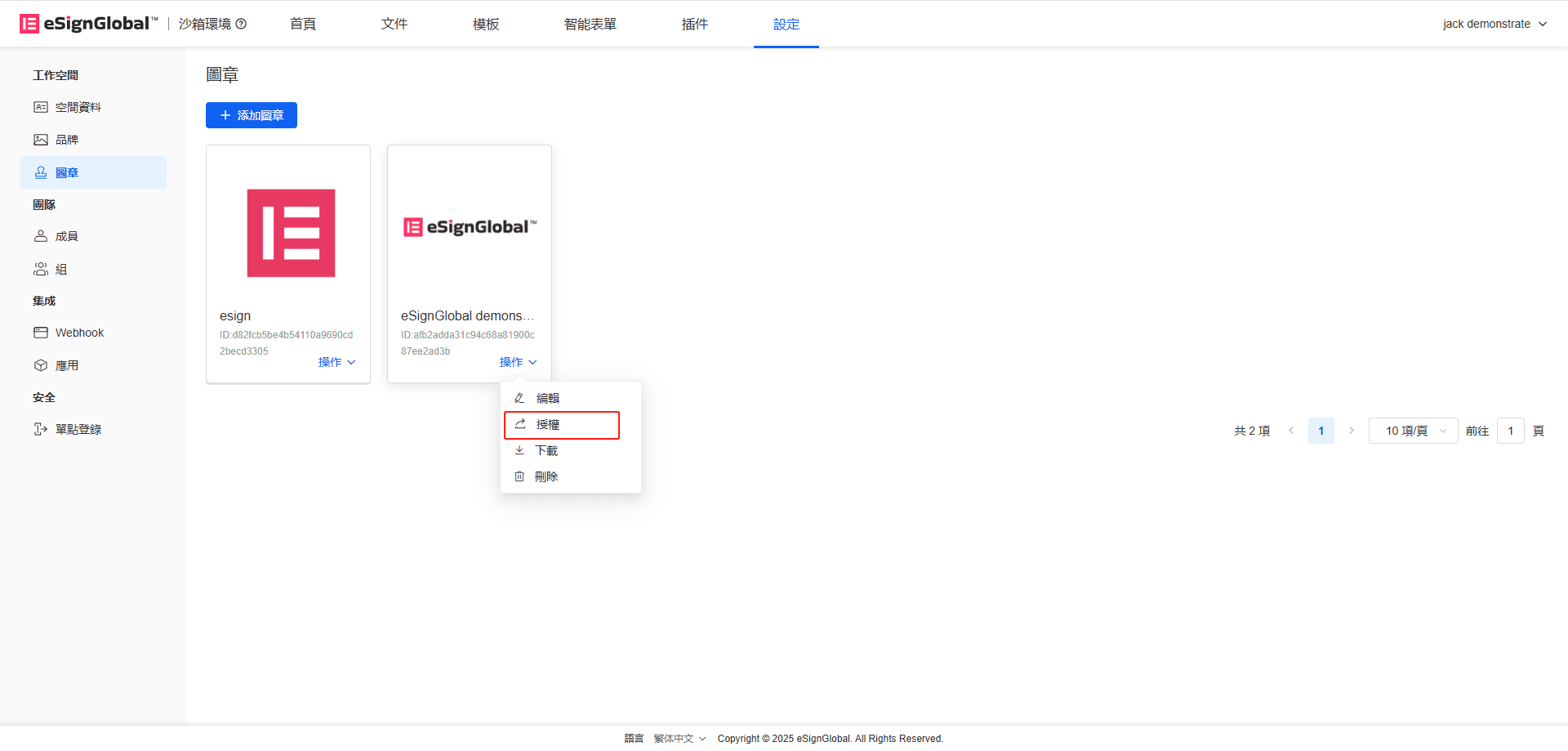Click the 添加圖章 button
This screenshot has width=1568, height=751.
click(x=252, y=115)
